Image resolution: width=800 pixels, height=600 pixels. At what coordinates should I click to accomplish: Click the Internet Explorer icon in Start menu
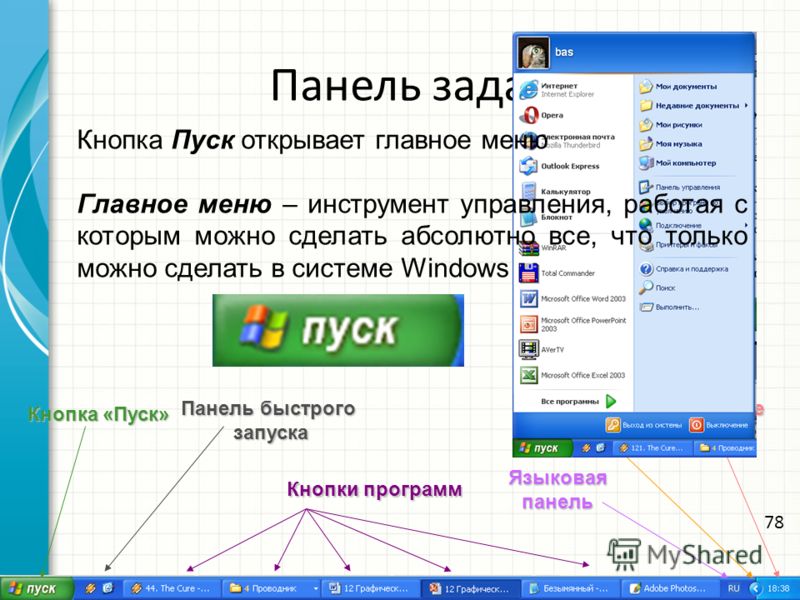529,90
